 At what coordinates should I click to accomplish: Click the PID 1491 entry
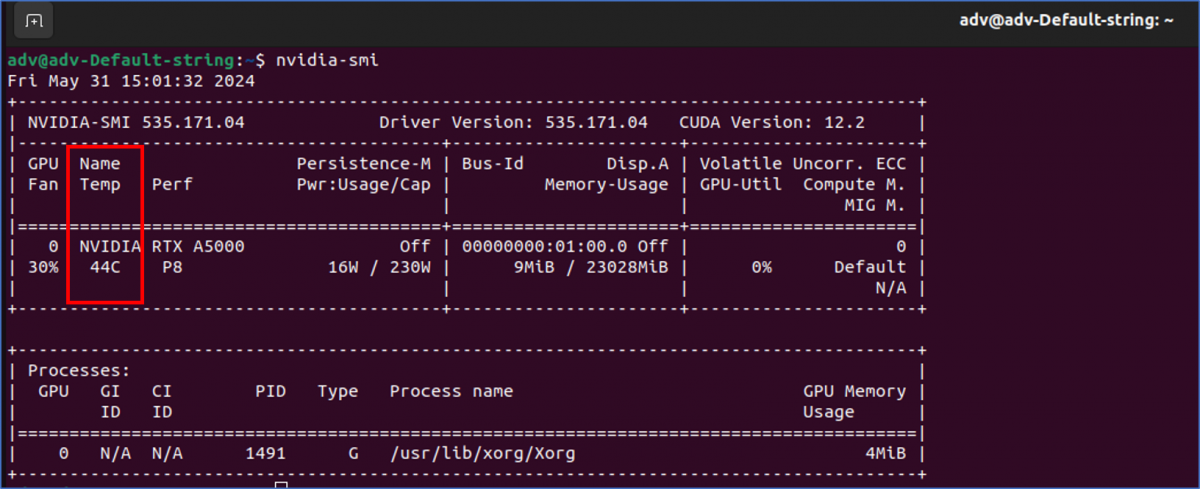pos(265,453)
